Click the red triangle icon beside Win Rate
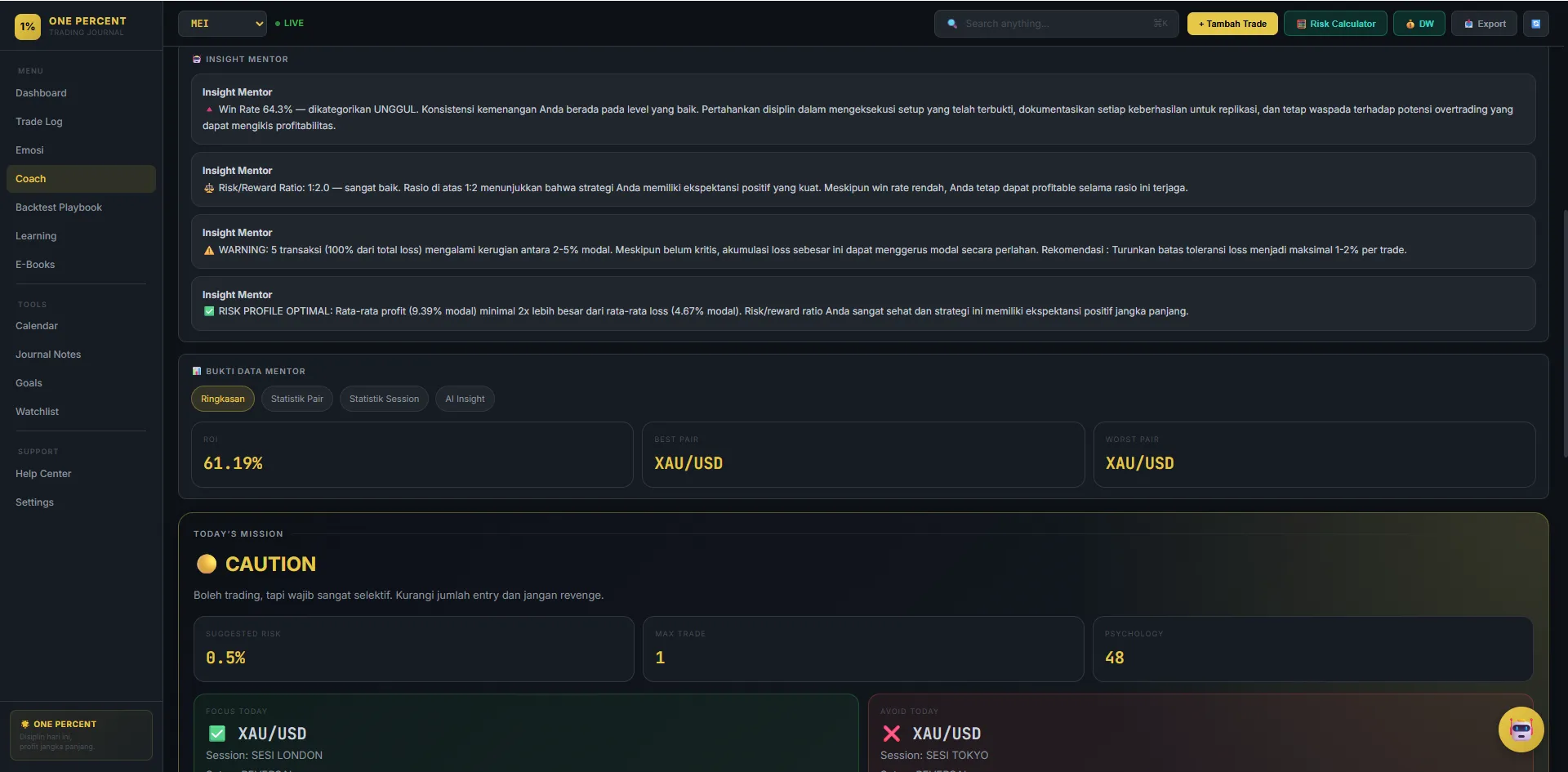This screenshot has height=772, width=1568. (209, 109)
